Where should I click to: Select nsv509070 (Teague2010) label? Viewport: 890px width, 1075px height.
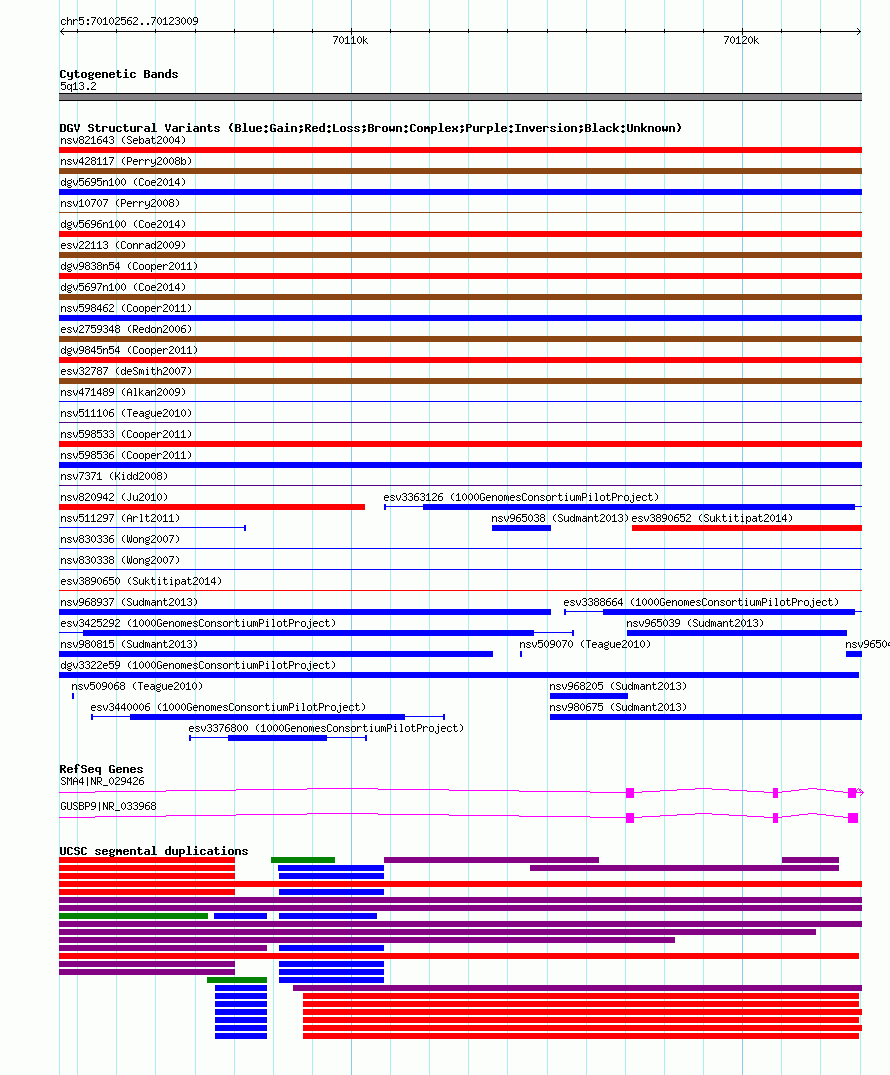585,645
